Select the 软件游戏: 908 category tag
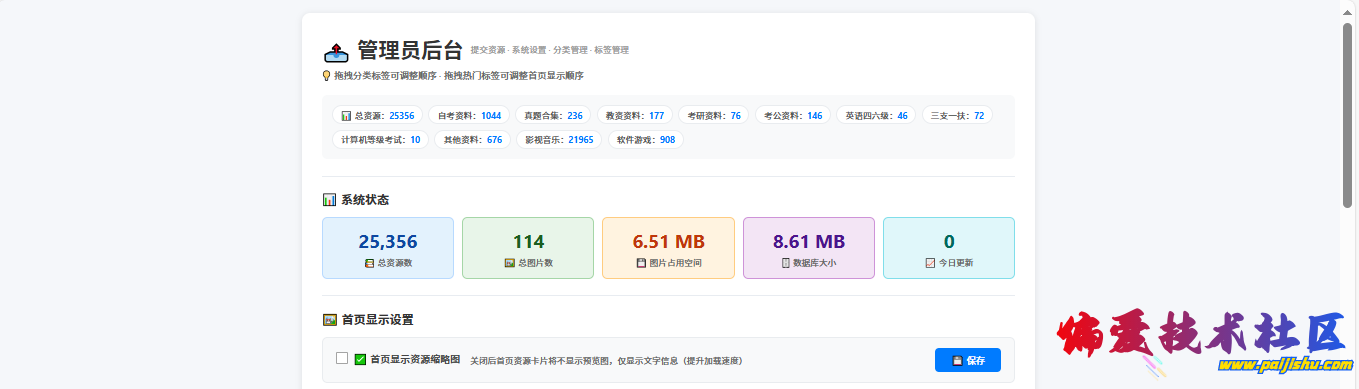 (x=646, y=140)
